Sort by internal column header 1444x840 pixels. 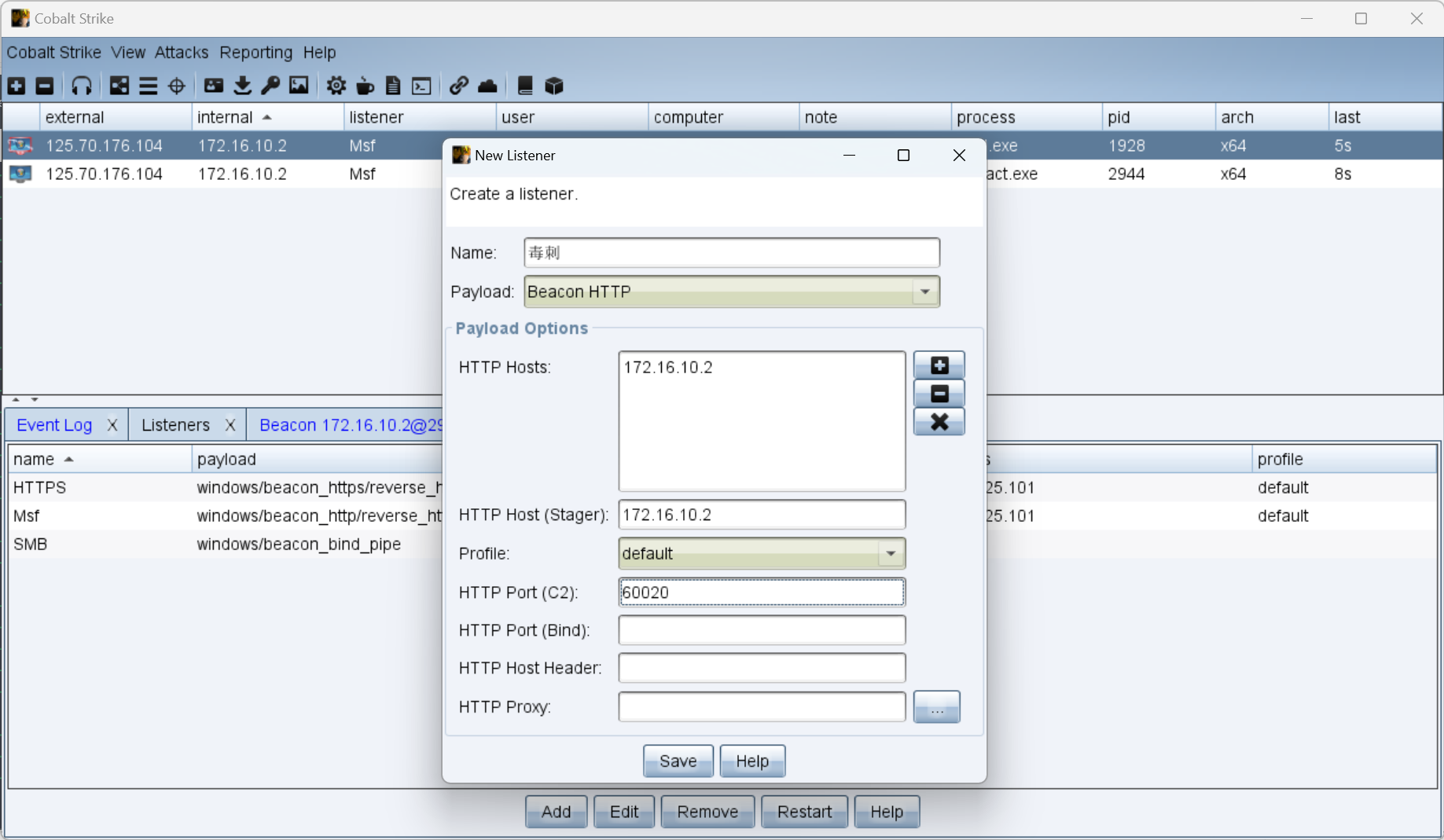pyautogui.click(x=267, y=117)
